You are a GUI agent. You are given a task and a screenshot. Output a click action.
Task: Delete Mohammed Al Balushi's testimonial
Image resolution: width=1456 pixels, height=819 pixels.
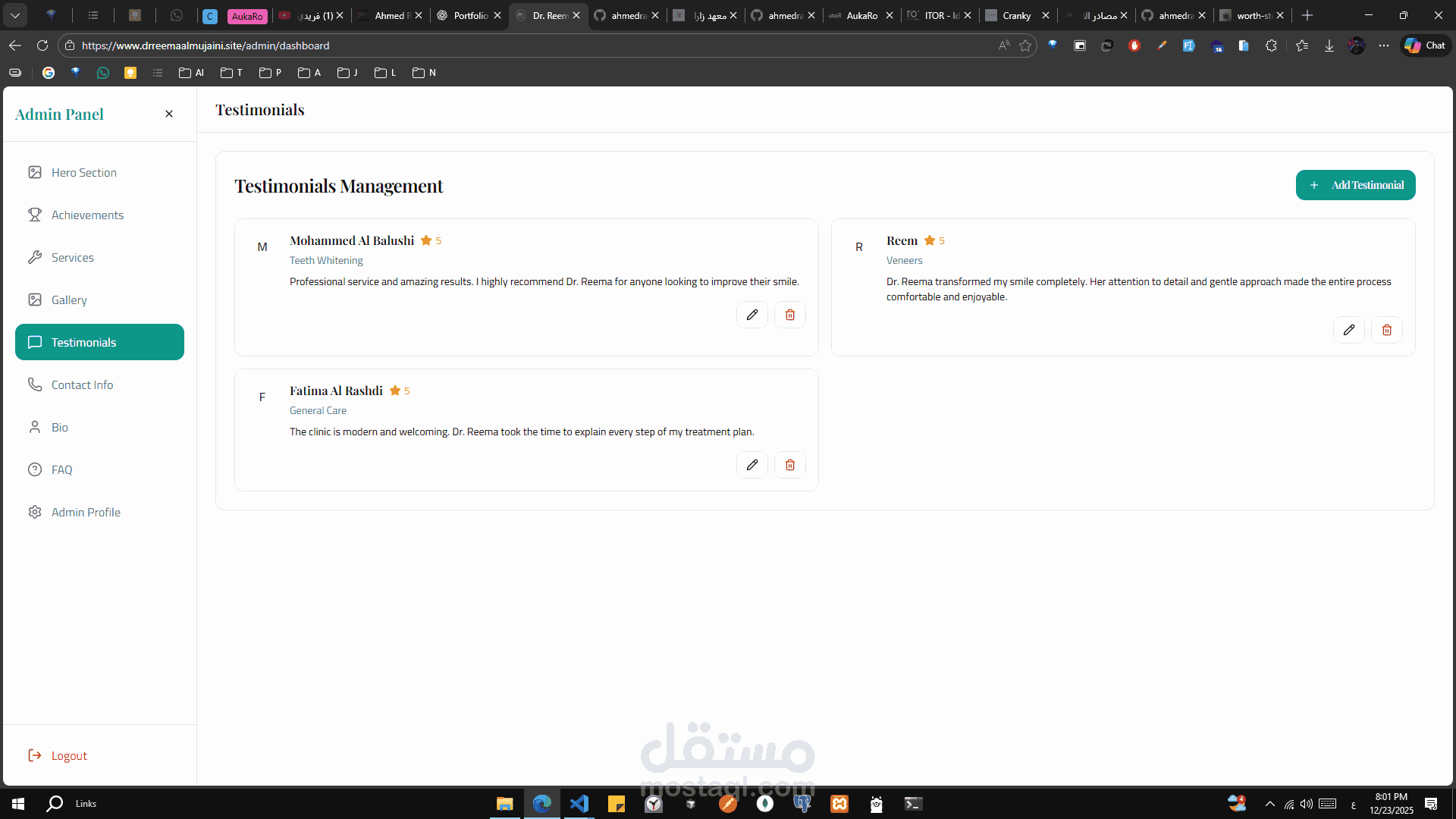[789, 315]
